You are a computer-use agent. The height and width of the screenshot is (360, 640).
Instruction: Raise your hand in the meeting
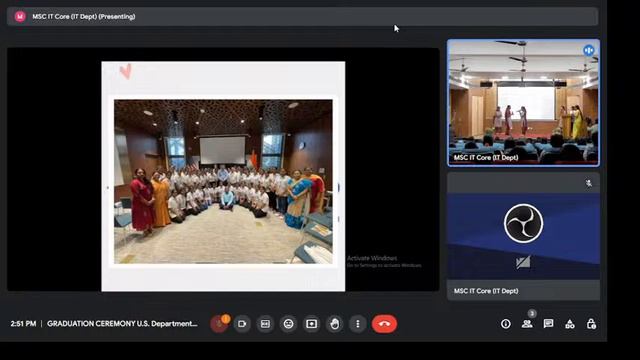coord(335,324)
